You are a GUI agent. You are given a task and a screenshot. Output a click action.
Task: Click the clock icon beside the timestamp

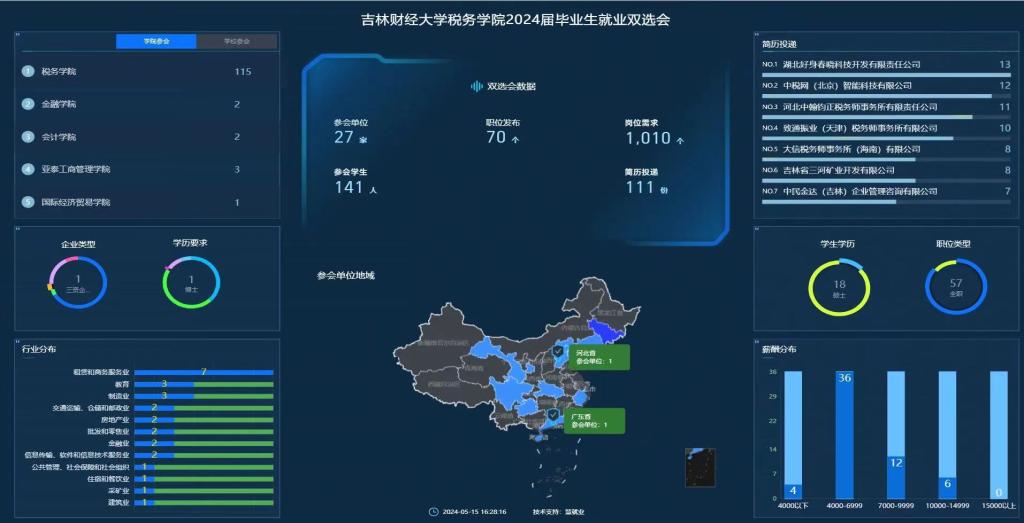click(x=433, y=511)
